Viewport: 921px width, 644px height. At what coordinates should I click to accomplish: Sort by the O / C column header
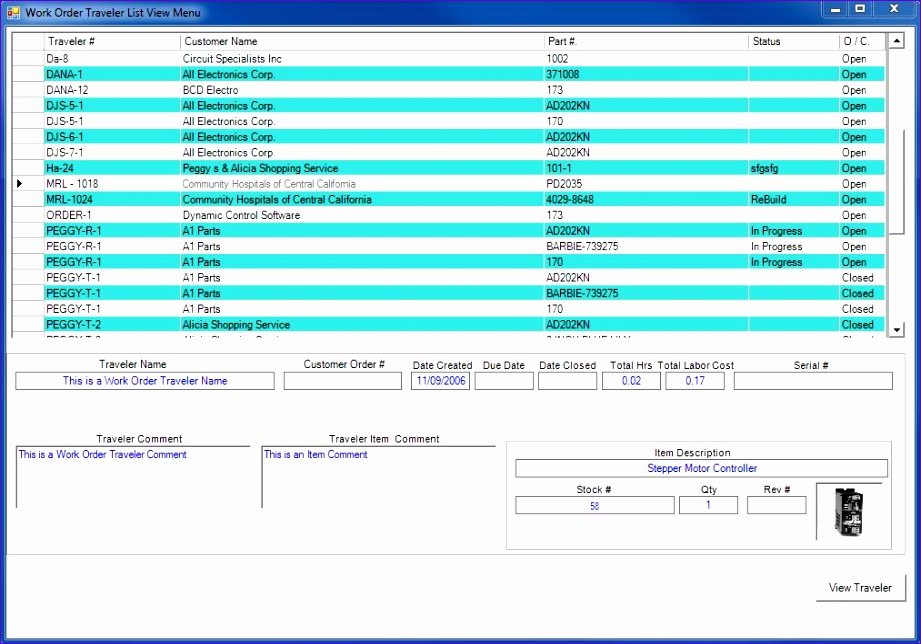click(x=862, y=41)
